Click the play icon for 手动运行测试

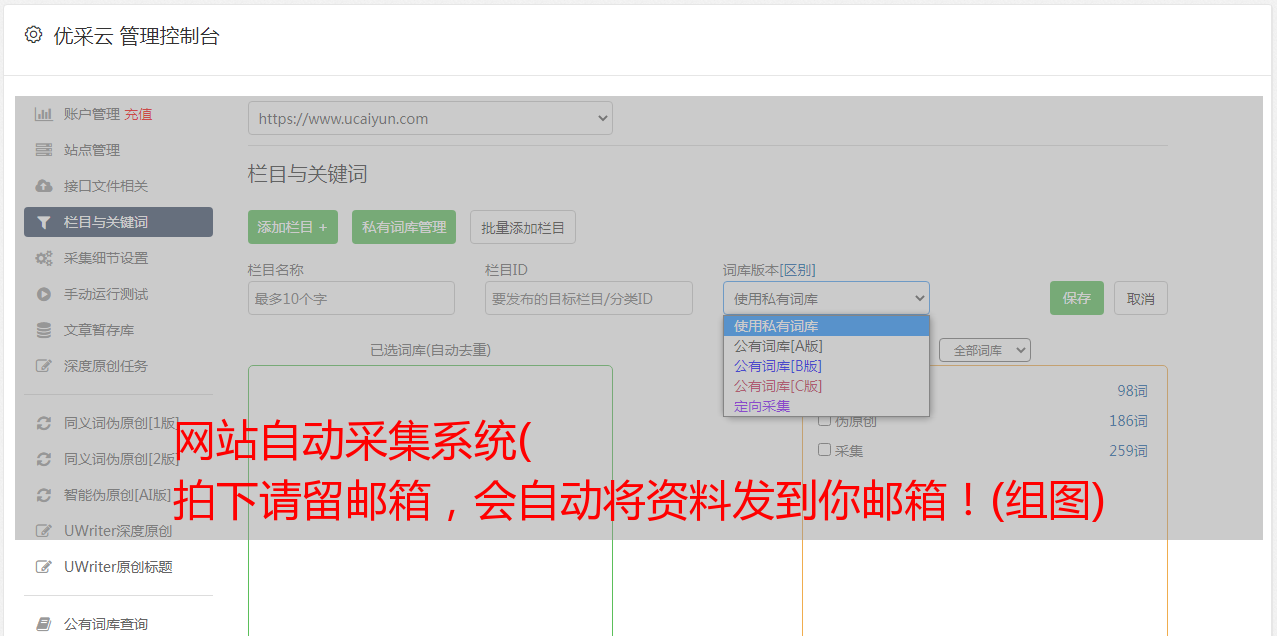pyautogui.click(x=44, y=294)
